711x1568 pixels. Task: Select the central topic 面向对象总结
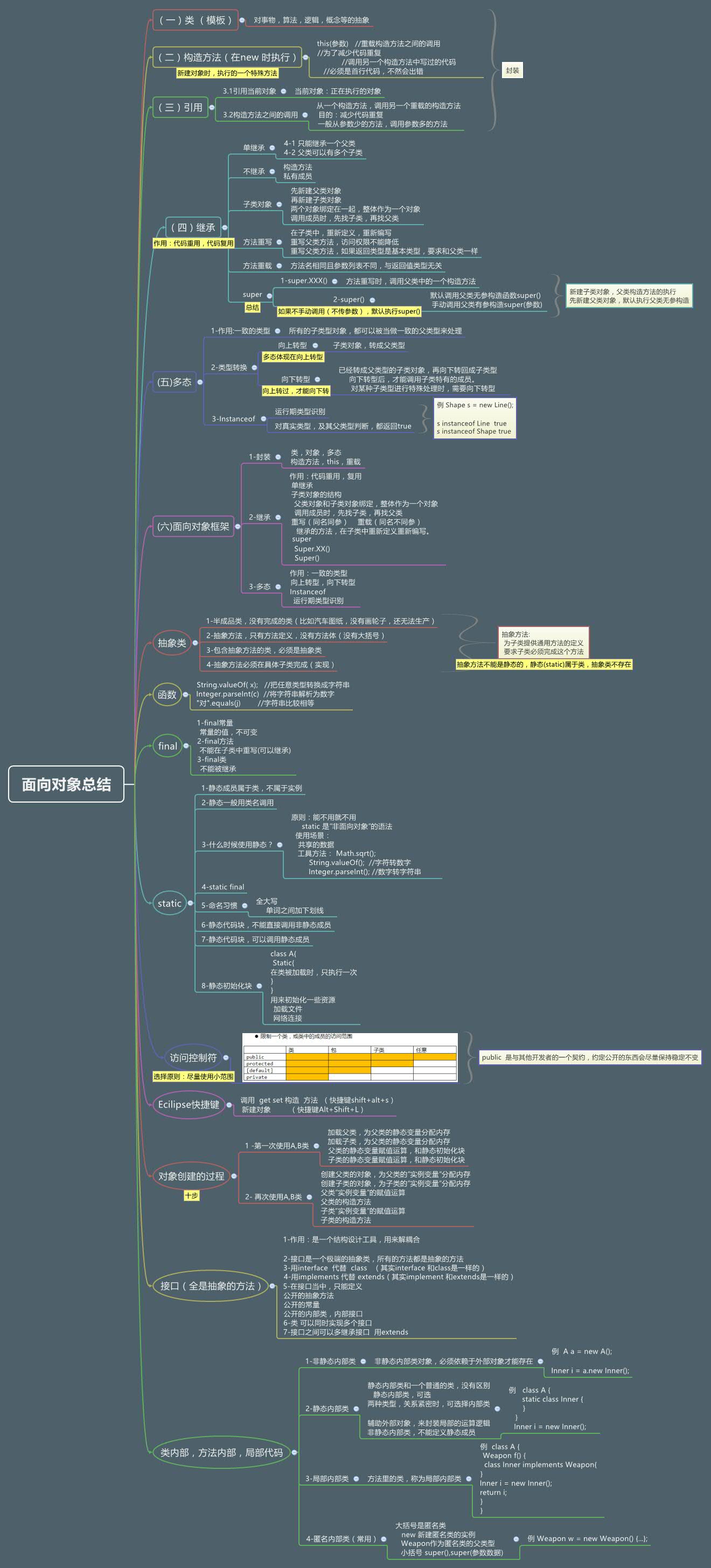[x=66, y=784]
